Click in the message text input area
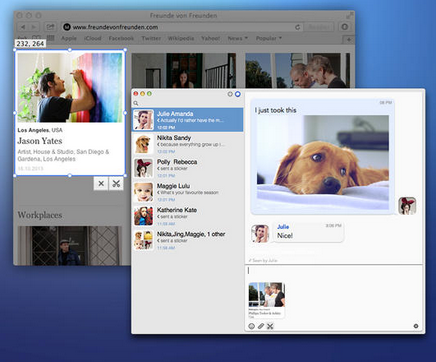This screenshot has width=436, height=362. (x=334, y=272)
